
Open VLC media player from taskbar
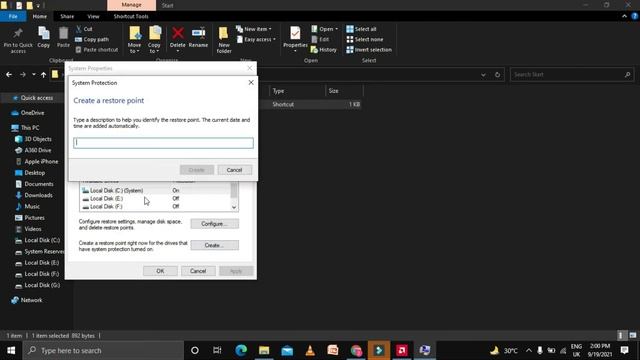[x=310, y=350]
